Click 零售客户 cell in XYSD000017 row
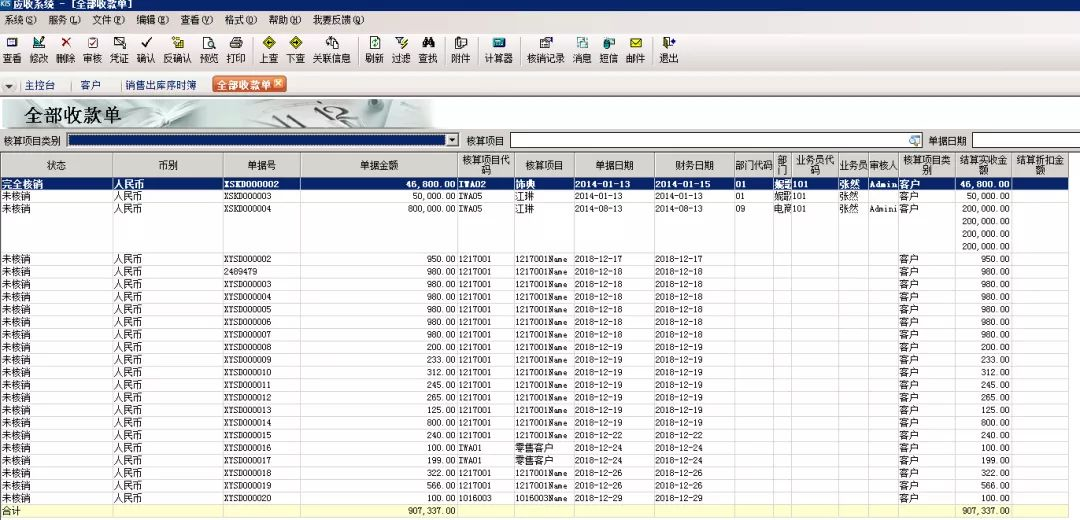The width and height of the screenshot is (1080, 520). pos(544,459)
